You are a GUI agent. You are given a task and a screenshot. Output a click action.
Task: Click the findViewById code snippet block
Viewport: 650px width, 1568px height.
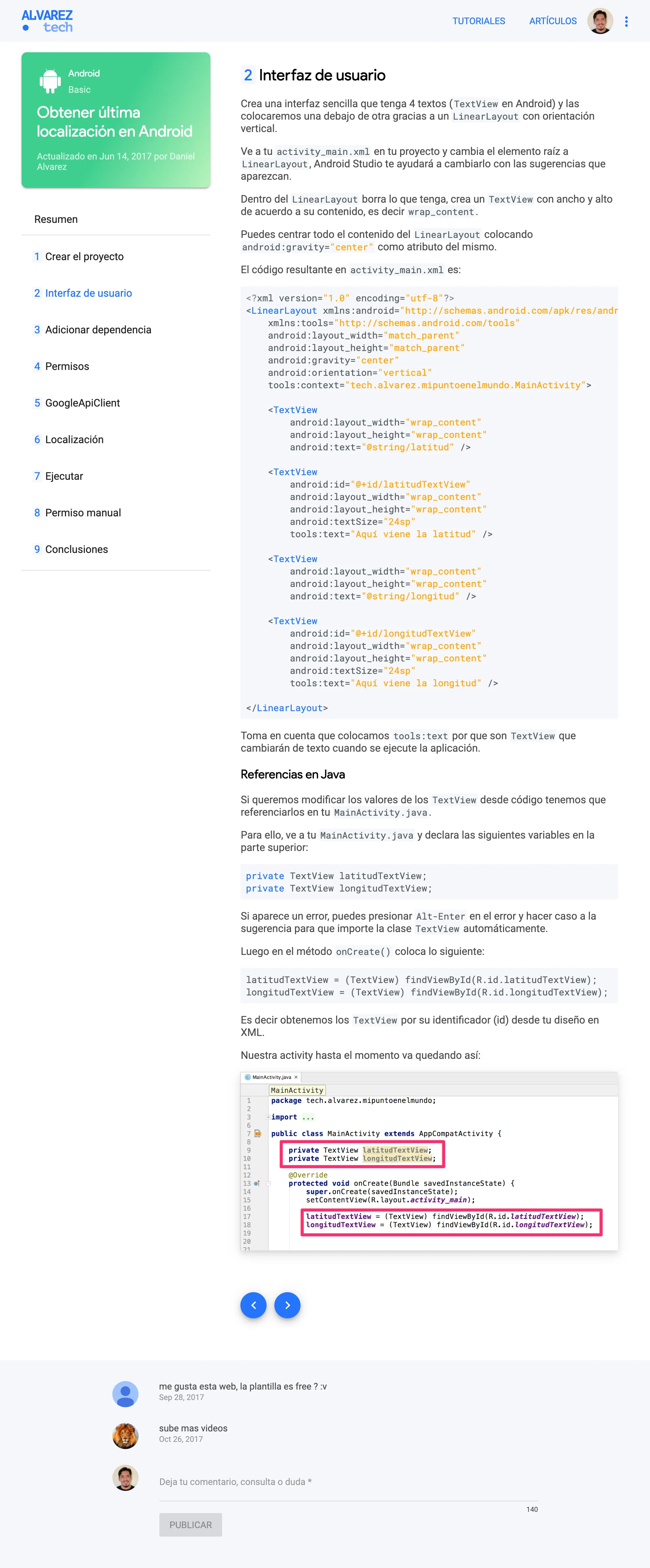tap(429, 986)
